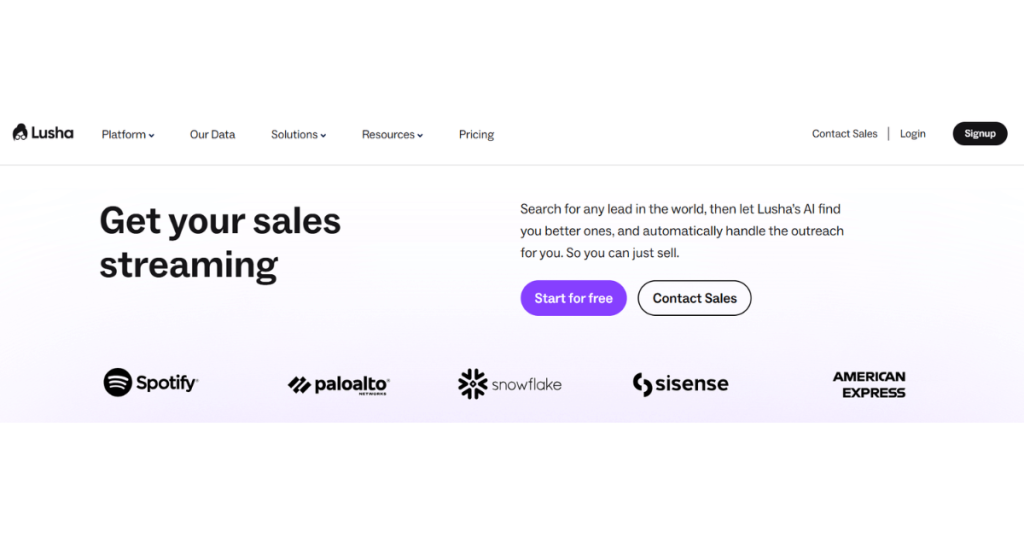Click the American Express logo

(x=869, y=385)
